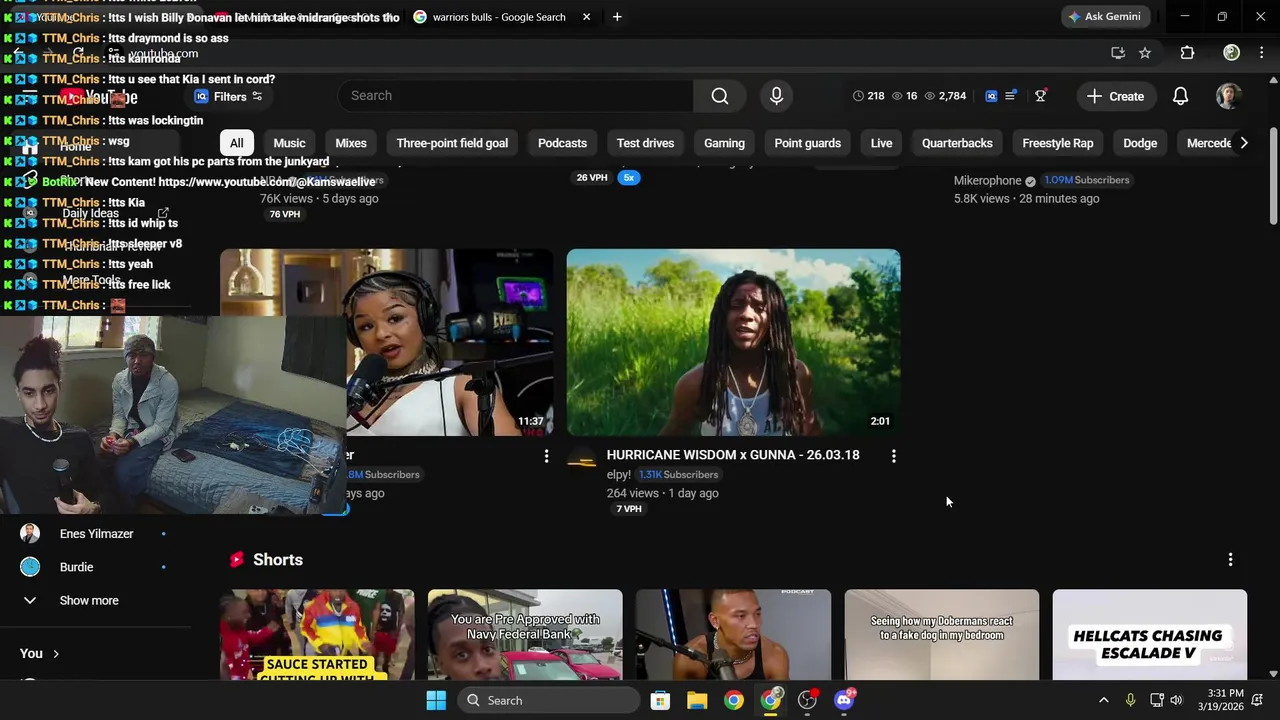Open the YouTube notifications bell
The image size is (1280, 720).
point(1180,96)
